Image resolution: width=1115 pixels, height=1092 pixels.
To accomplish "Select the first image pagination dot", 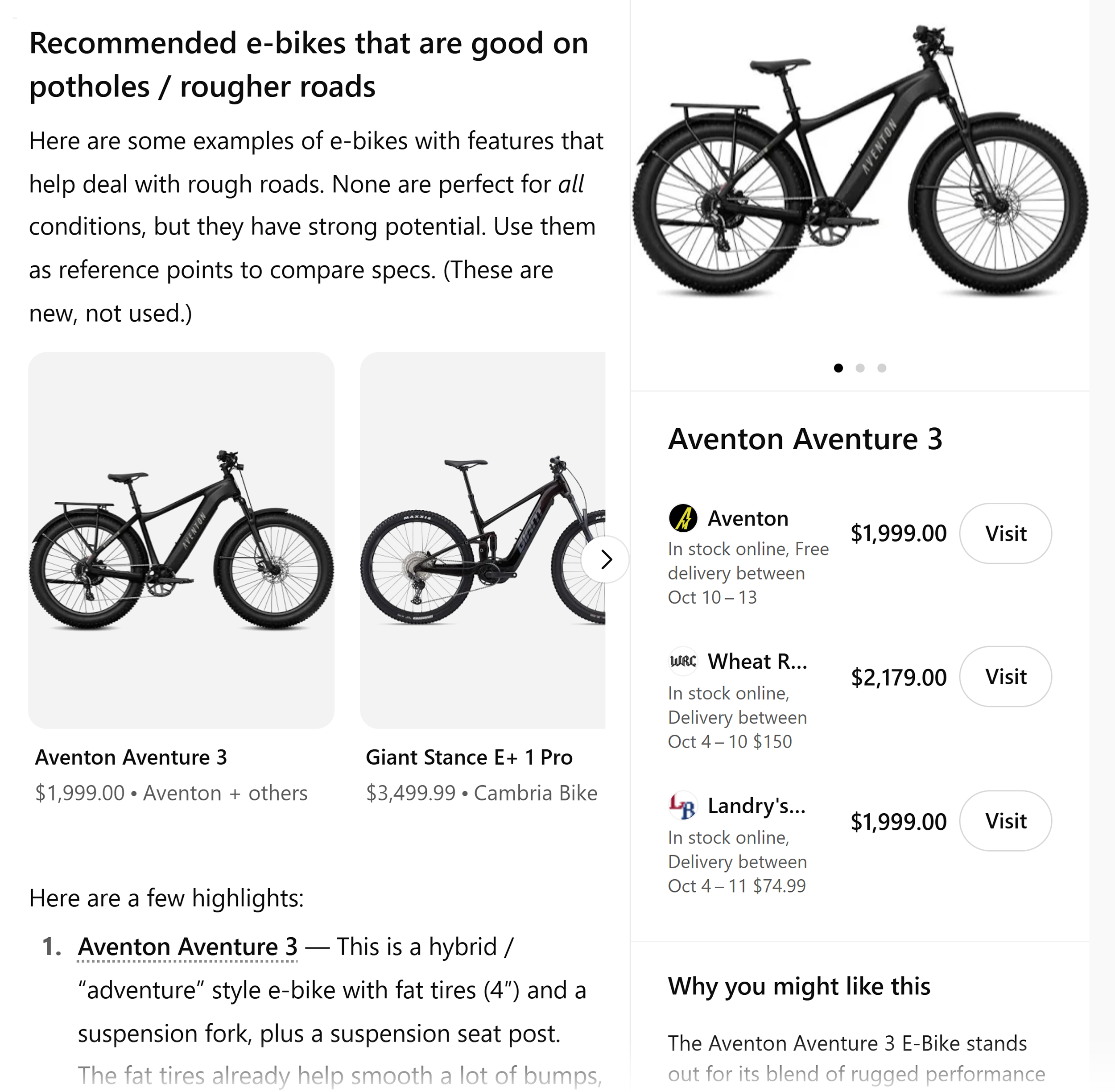I will (838, 368).
